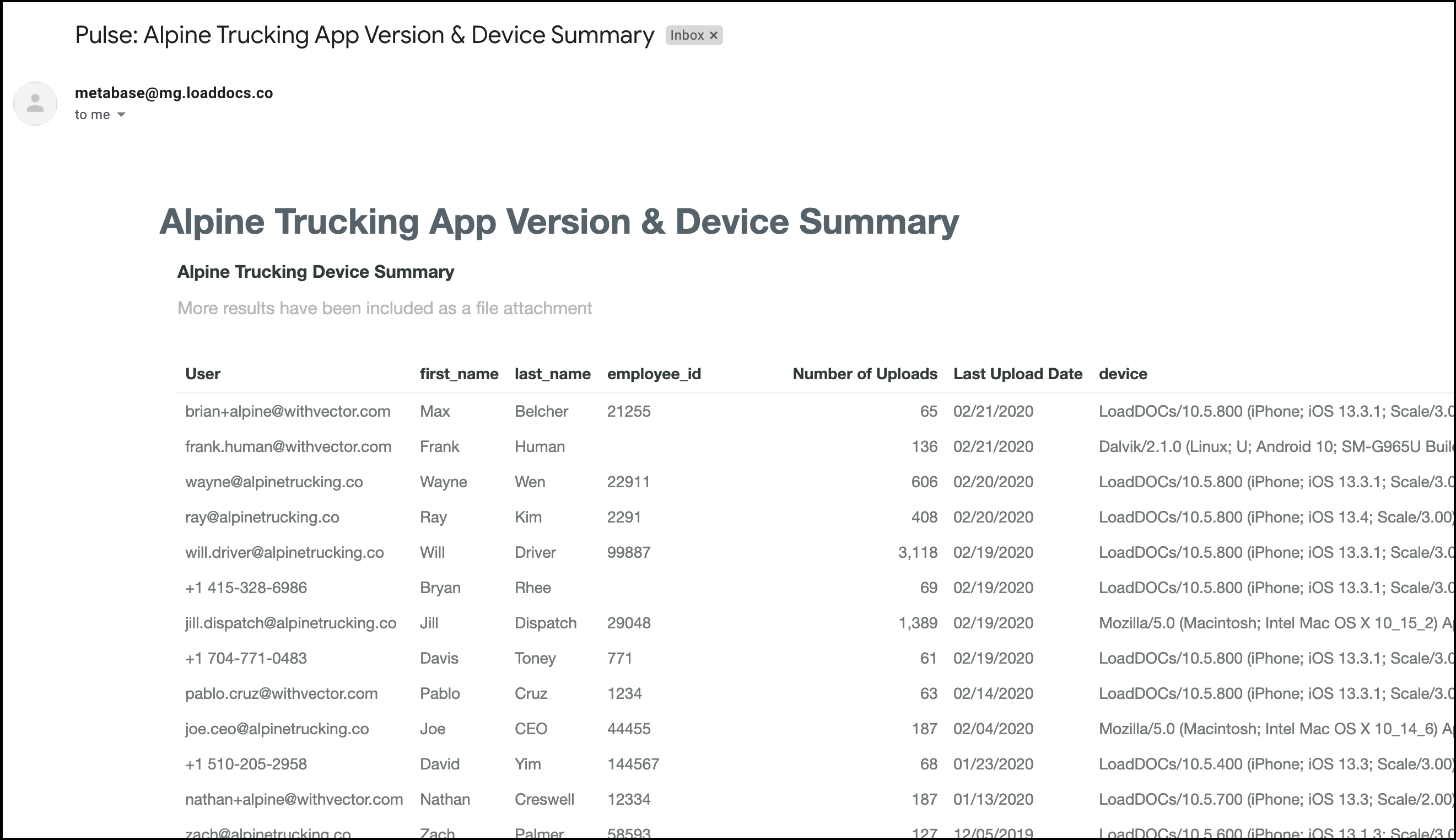Click the Number of Uploads header
This screenshot has width=1456, height=840.
tap(865, 374)
